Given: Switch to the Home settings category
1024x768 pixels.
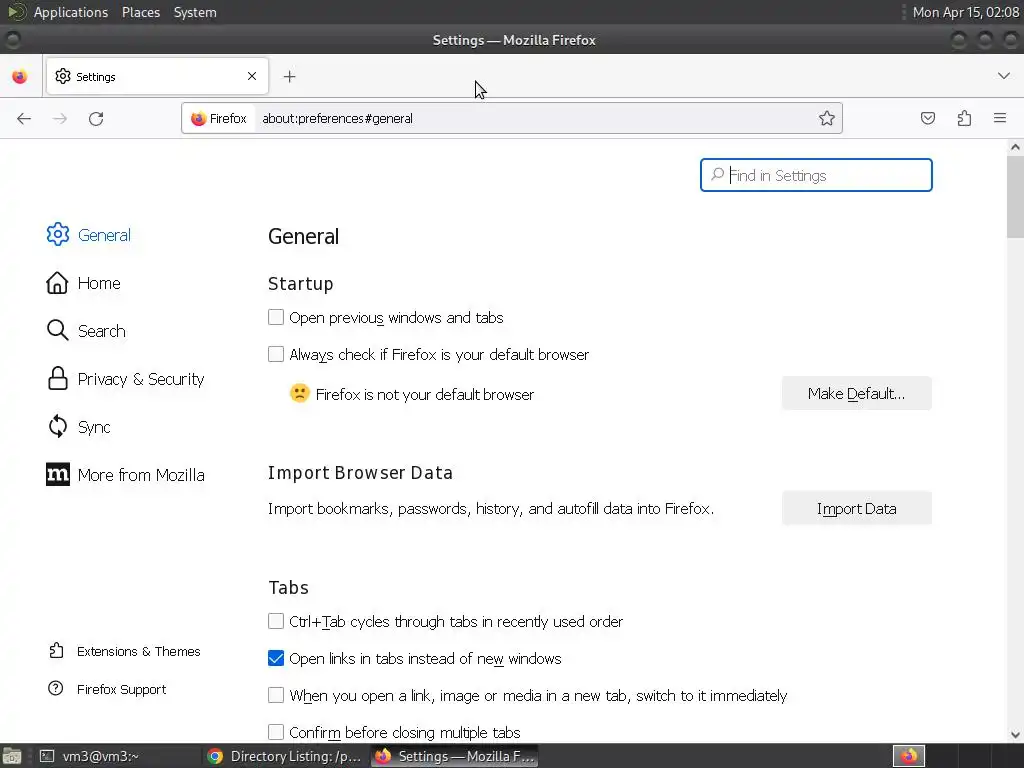Looking at the screenshot, I should click(98, 283).
